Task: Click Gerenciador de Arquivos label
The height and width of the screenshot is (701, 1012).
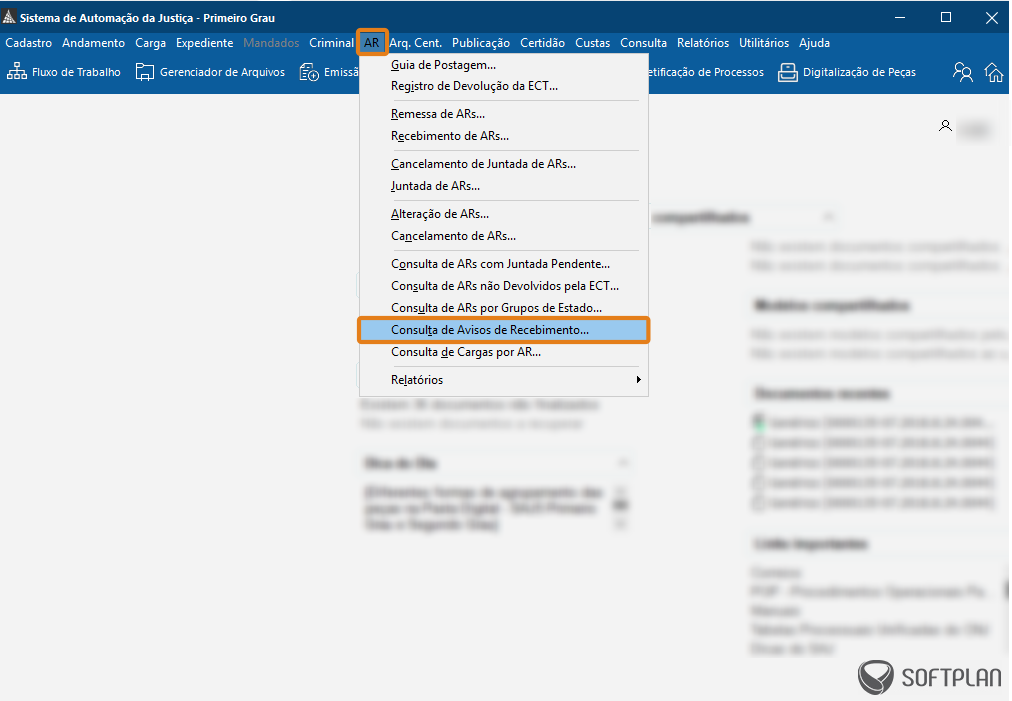Action: [x=222, y=72]
